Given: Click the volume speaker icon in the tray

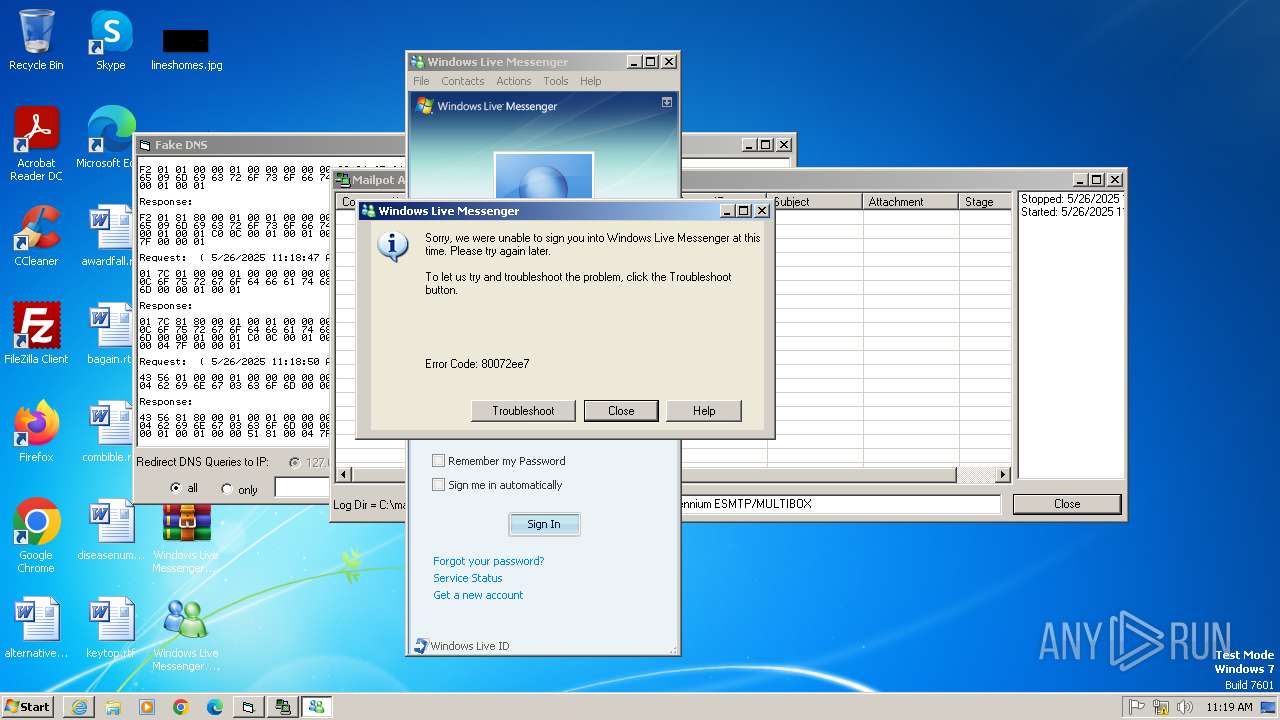Looking at the screenshot, I should coord(1185,707).
